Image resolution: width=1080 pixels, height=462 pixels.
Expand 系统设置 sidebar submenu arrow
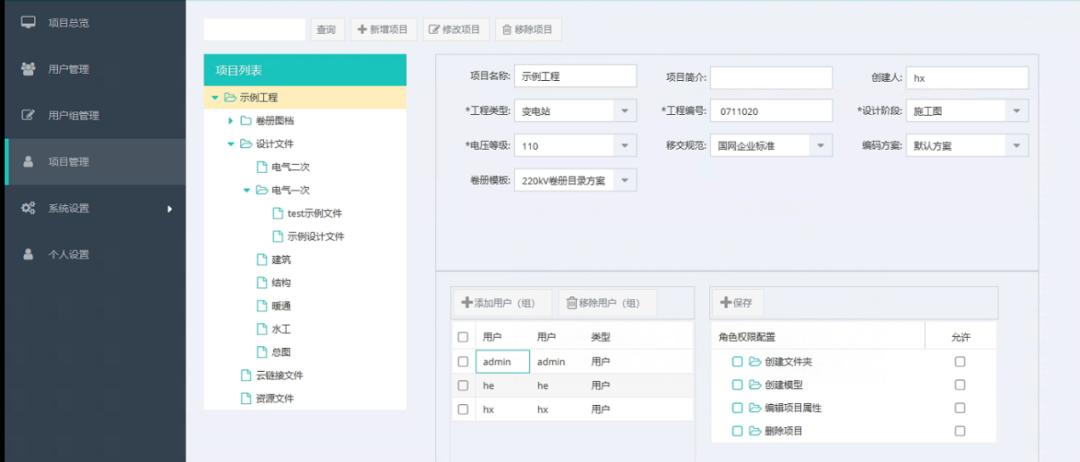pyautogui.click(x=169, y=209)
